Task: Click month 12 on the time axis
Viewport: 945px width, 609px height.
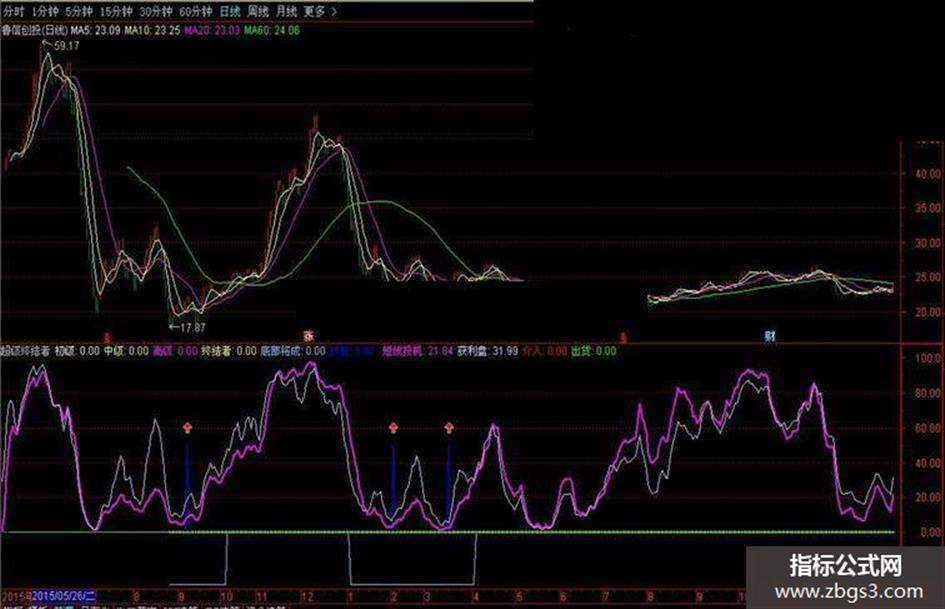Action: coord(307,597)
